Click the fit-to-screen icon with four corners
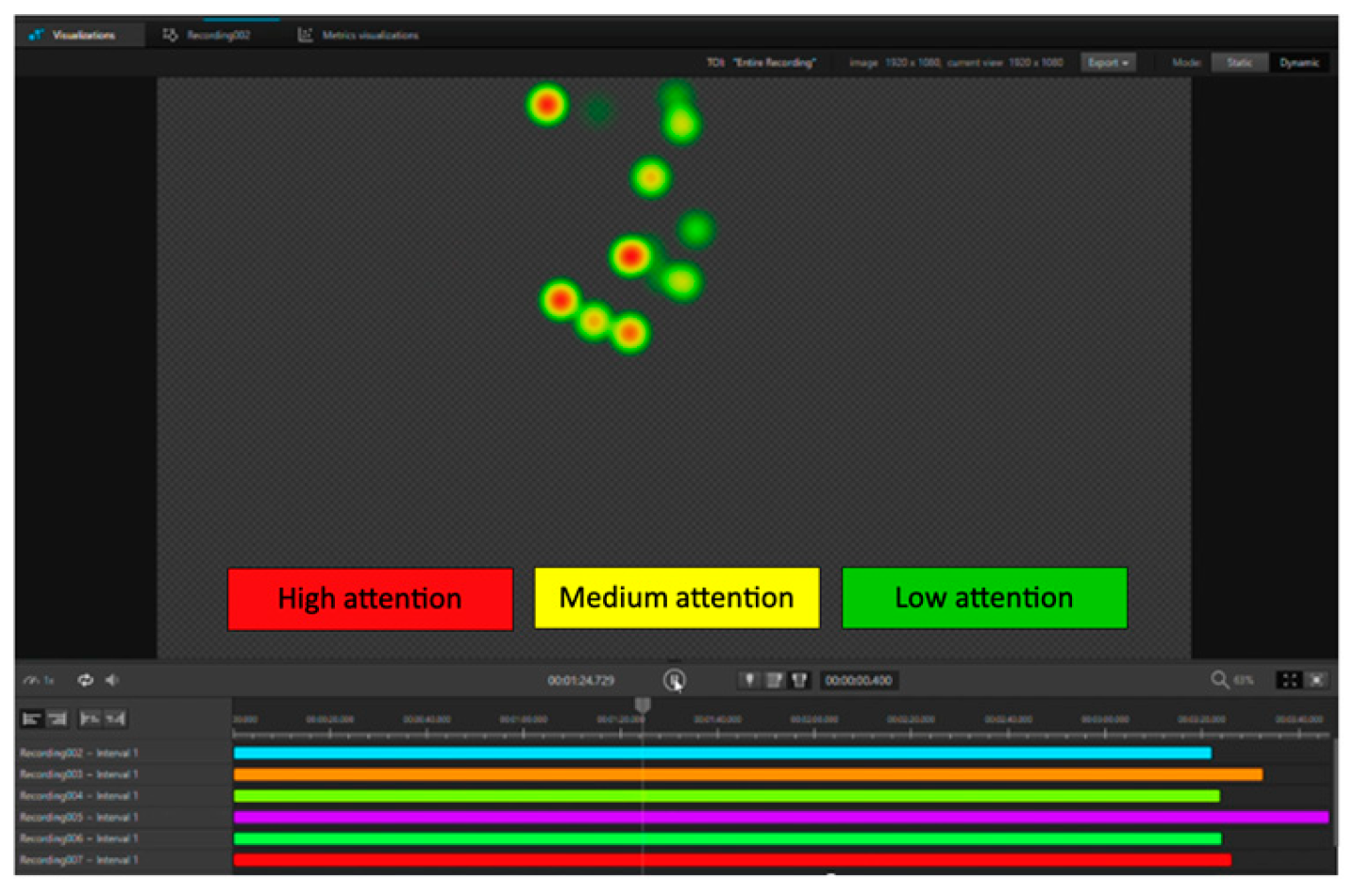 click(x=1288, y=679)
